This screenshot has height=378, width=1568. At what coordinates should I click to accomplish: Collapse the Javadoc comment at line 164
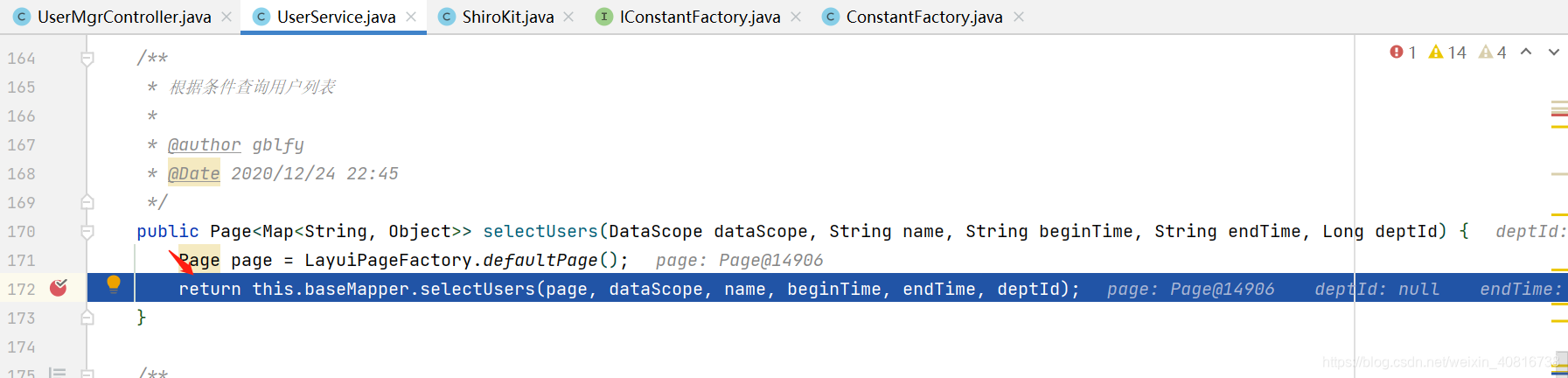pyautogui.click(x=87, y=59)
